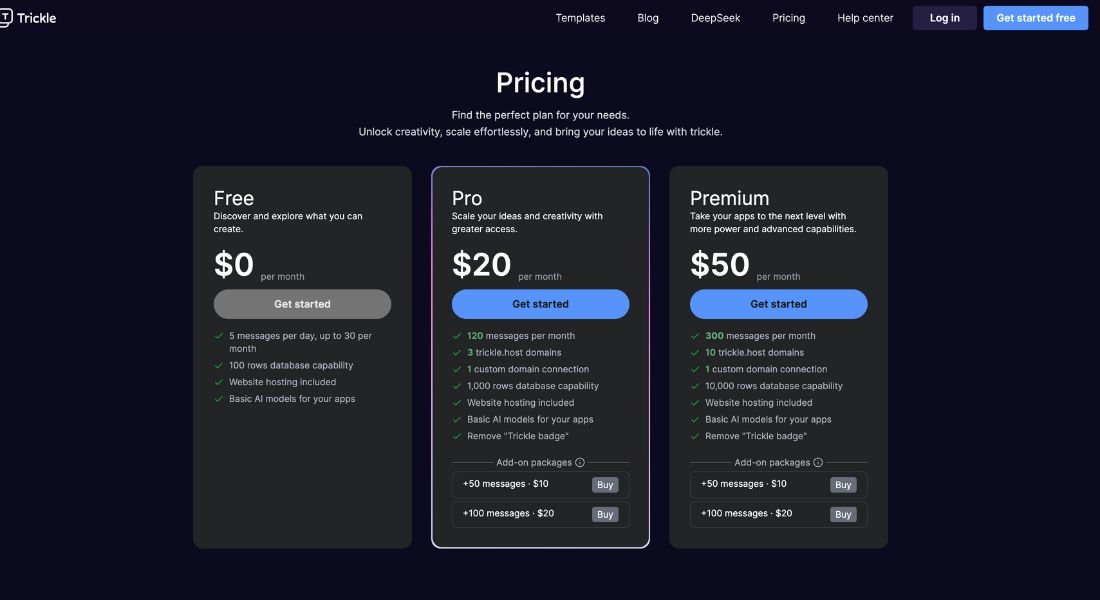Open the Templates menu item
This screenshot has width=1100, height=600.
tap(580, 18)
